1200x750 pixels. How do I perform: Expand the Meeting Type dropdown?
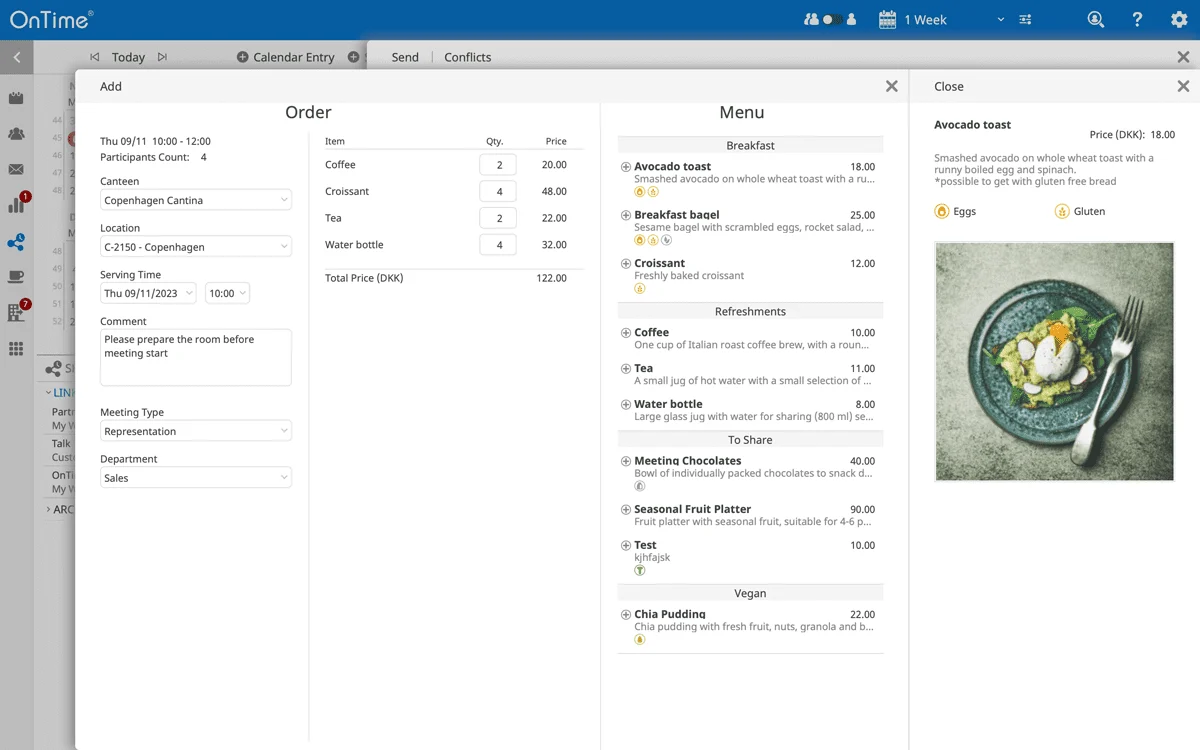click(196, 431)
